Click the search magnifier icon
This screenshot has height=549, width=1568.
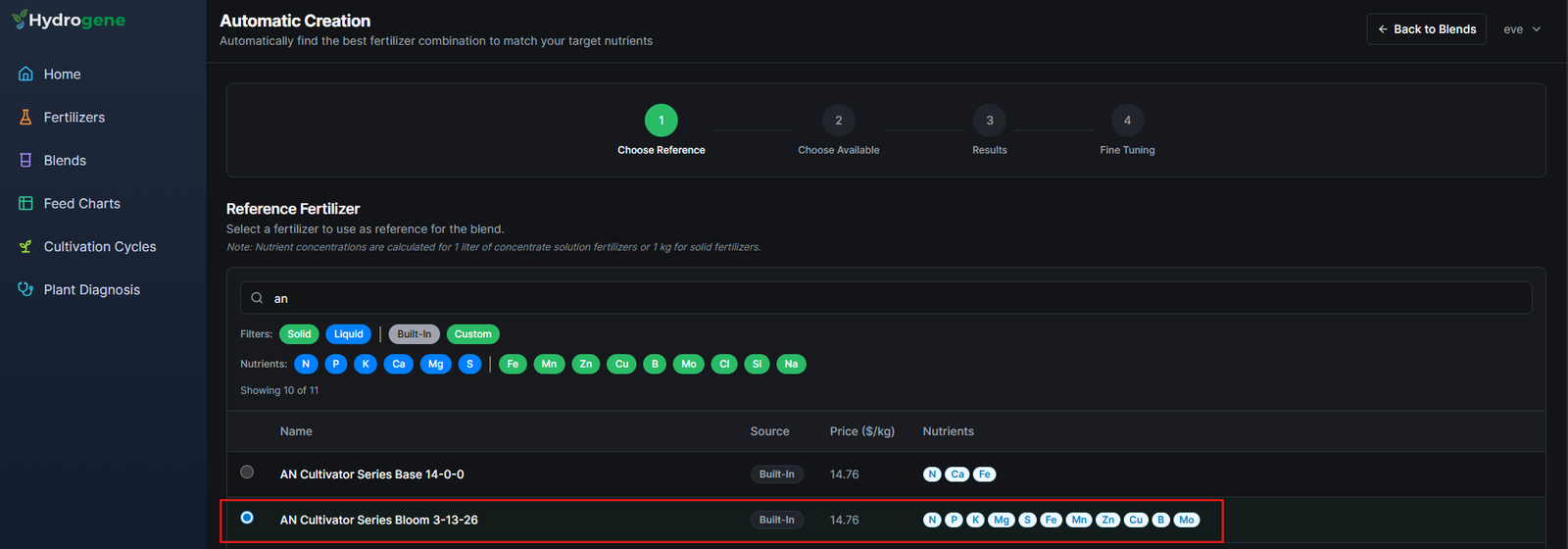pyautogui.click(x=257, y=298)
